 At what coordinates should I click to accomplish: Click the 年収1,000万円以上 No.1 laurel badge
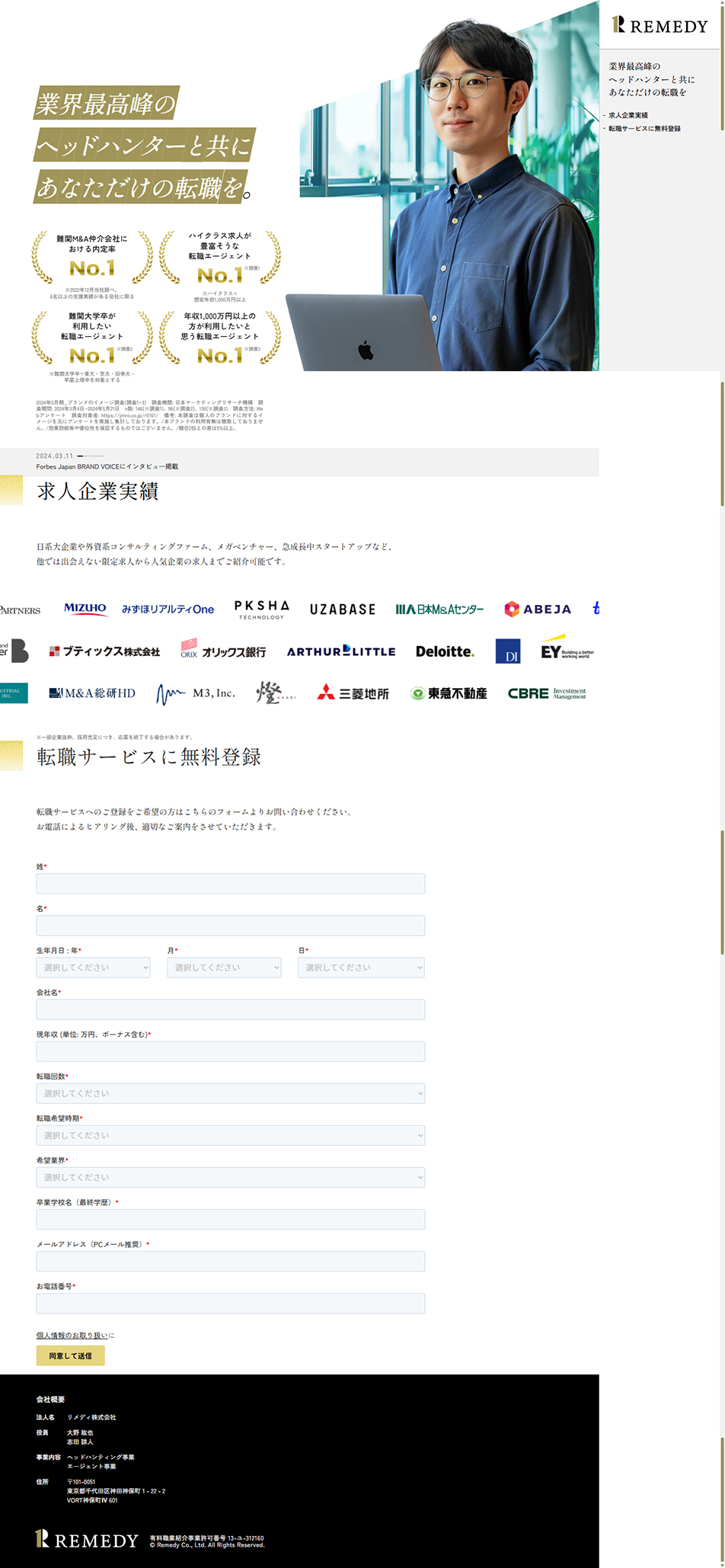(x=220, y=338)
